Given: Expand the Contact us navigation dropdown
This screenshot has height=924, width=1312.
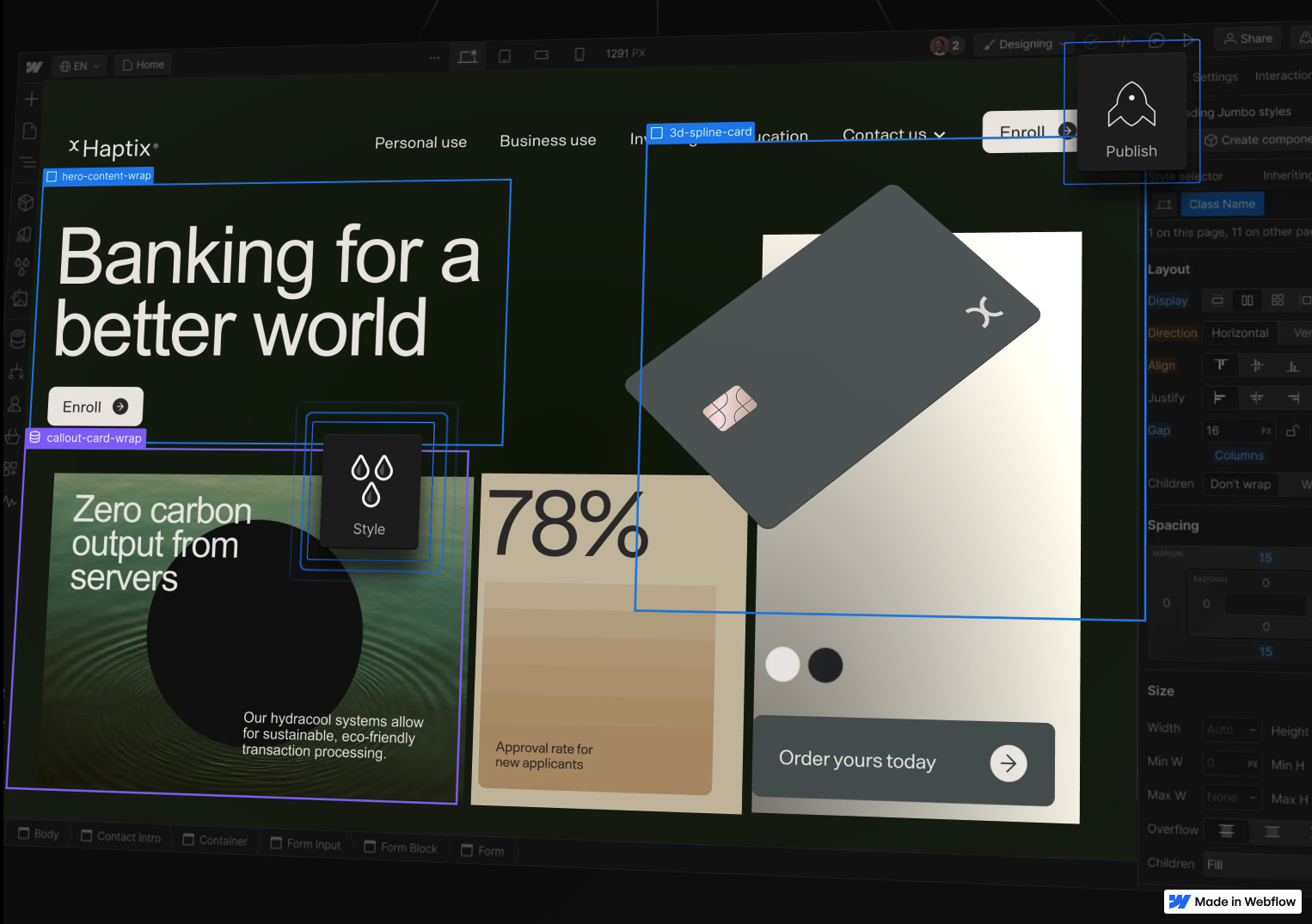Looking at the screenshot, I should point(893,134).
